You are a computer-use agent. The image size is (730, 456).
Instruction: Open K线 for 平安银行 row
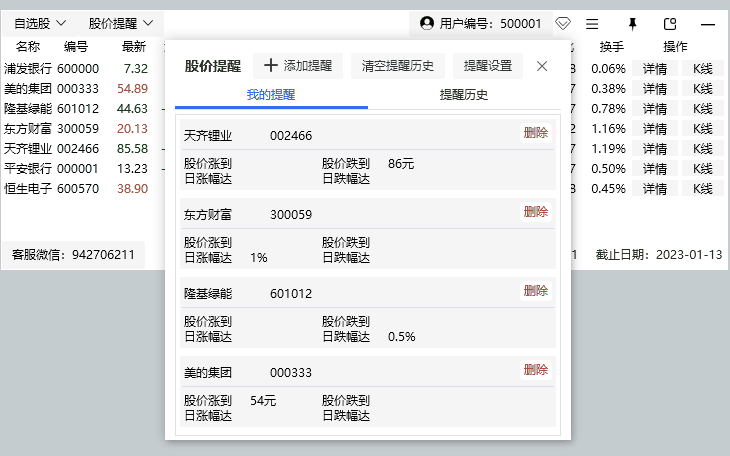click(703, 169)
